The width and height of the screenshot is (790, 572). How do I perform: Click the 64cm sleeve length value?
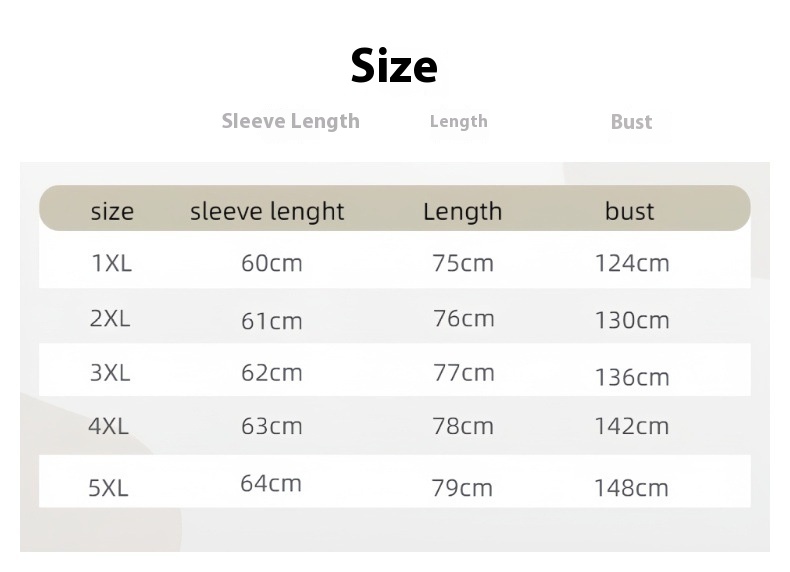pos(271,483)
